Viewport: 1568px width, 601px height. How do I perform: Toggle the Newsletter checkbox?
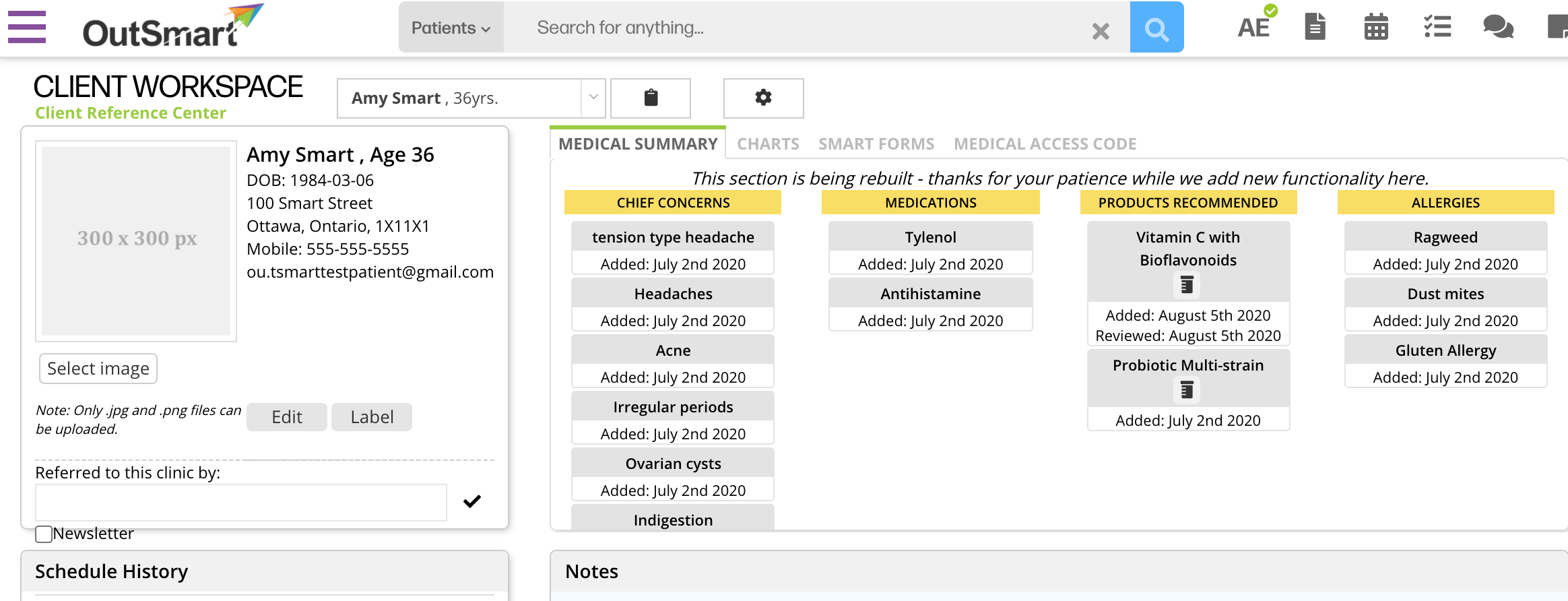pos(44,534)
